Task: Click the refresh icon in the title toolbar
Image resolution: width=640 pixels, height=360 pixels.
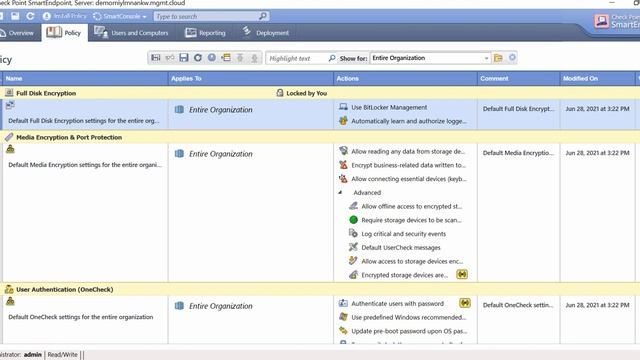Action: click(30, 16)
